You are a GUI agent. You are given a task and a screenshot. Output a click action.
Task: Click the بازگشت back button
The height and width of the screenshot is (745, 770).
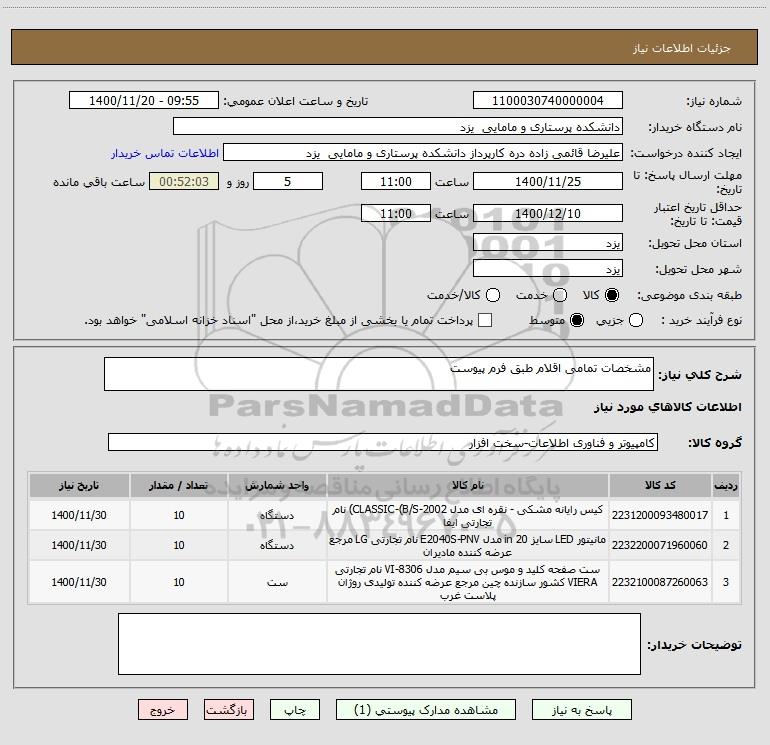coord(229,710)
